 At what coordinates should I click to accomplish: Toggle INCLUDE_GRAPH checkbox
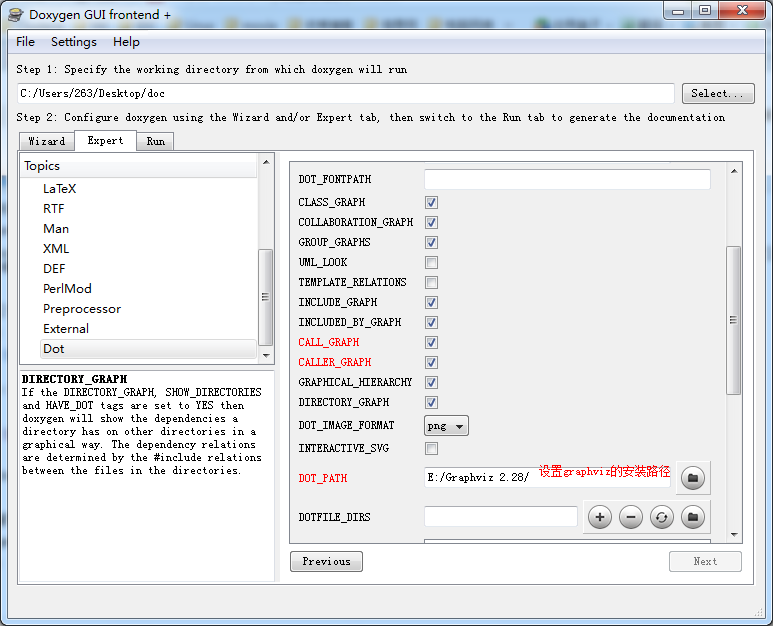point(431,302)
